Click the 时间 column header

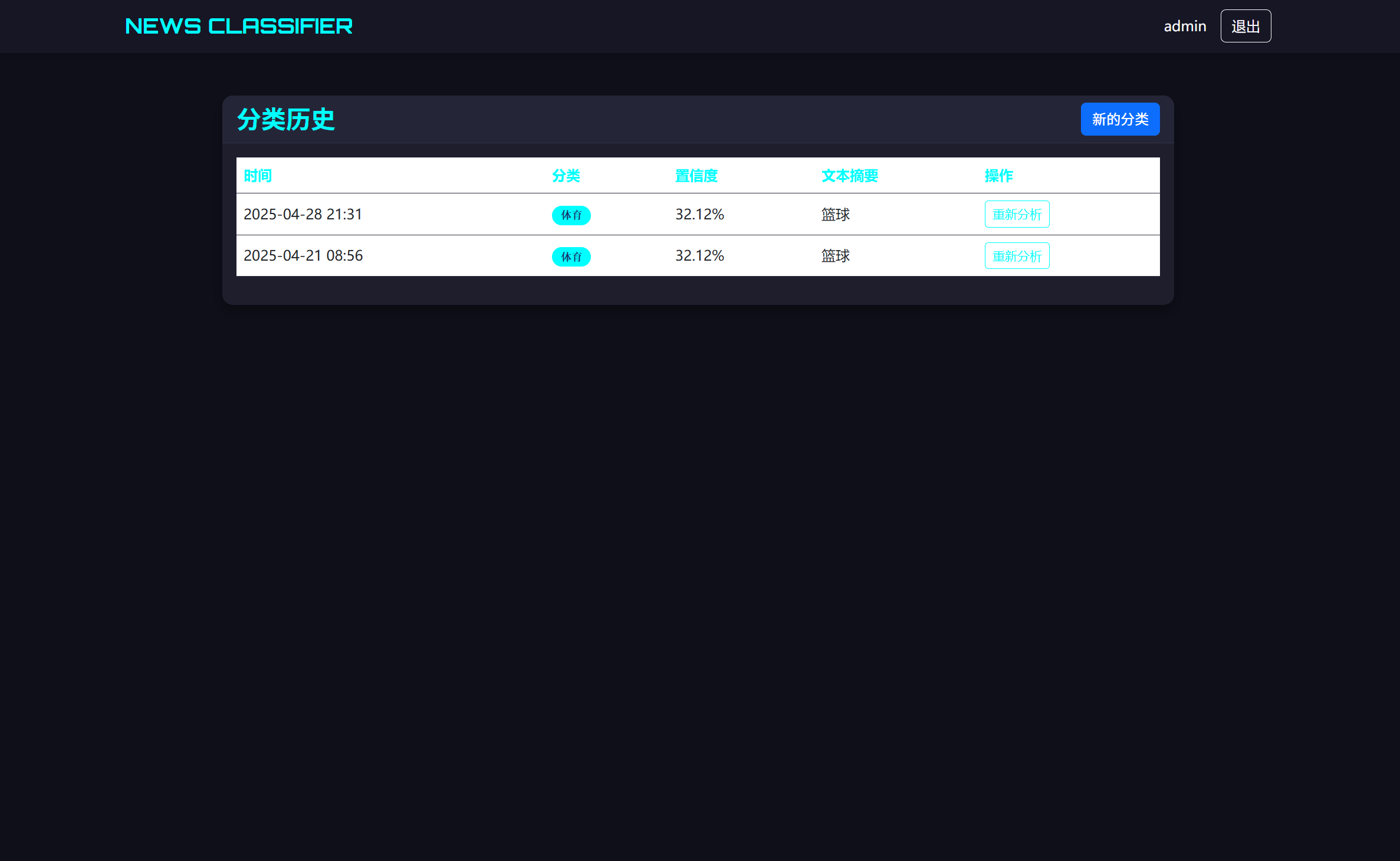(x=258, y=176)
